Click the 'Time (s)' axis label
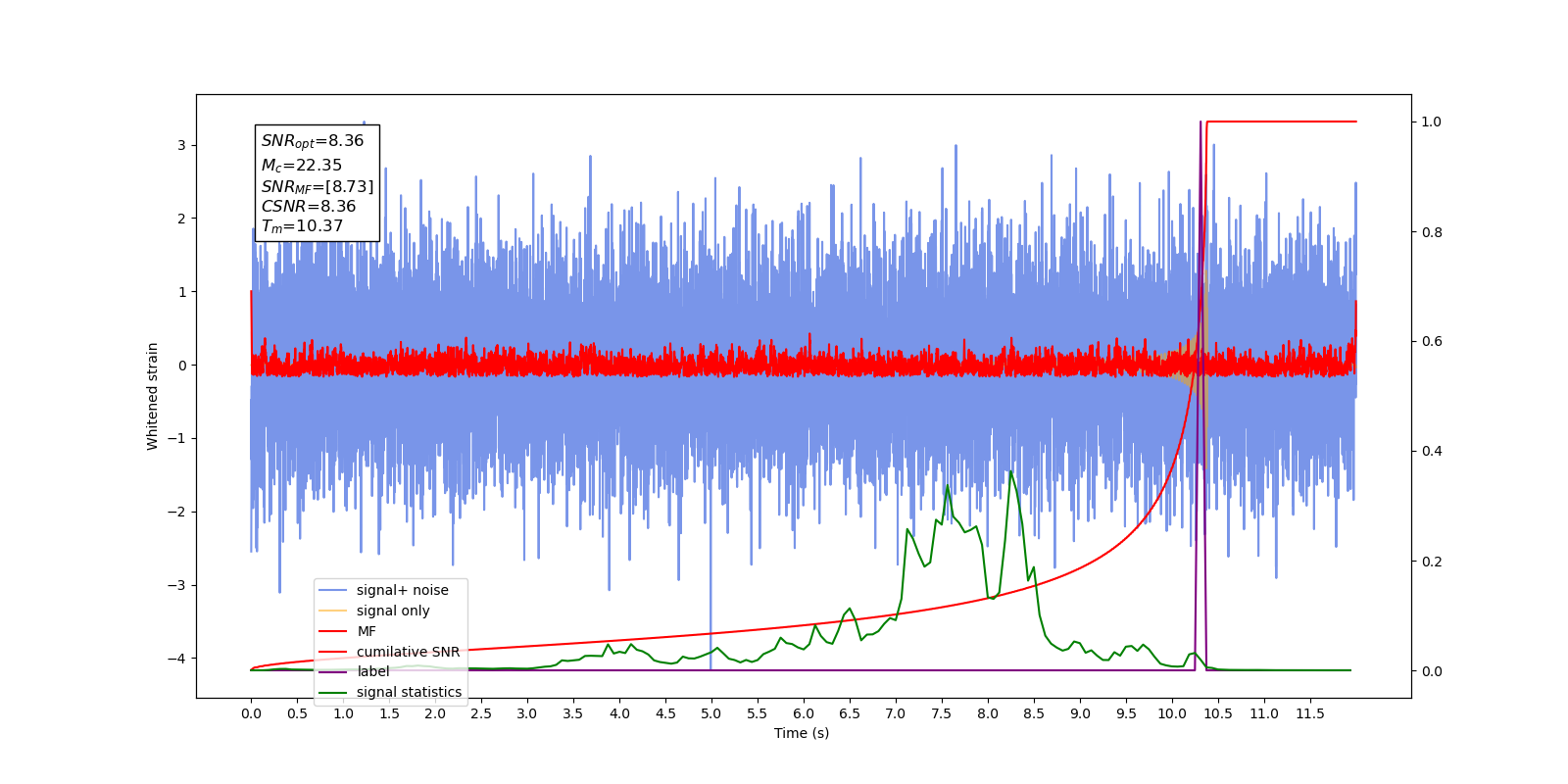Screen dimensions: 1568x784 click(x=802, y=733)
